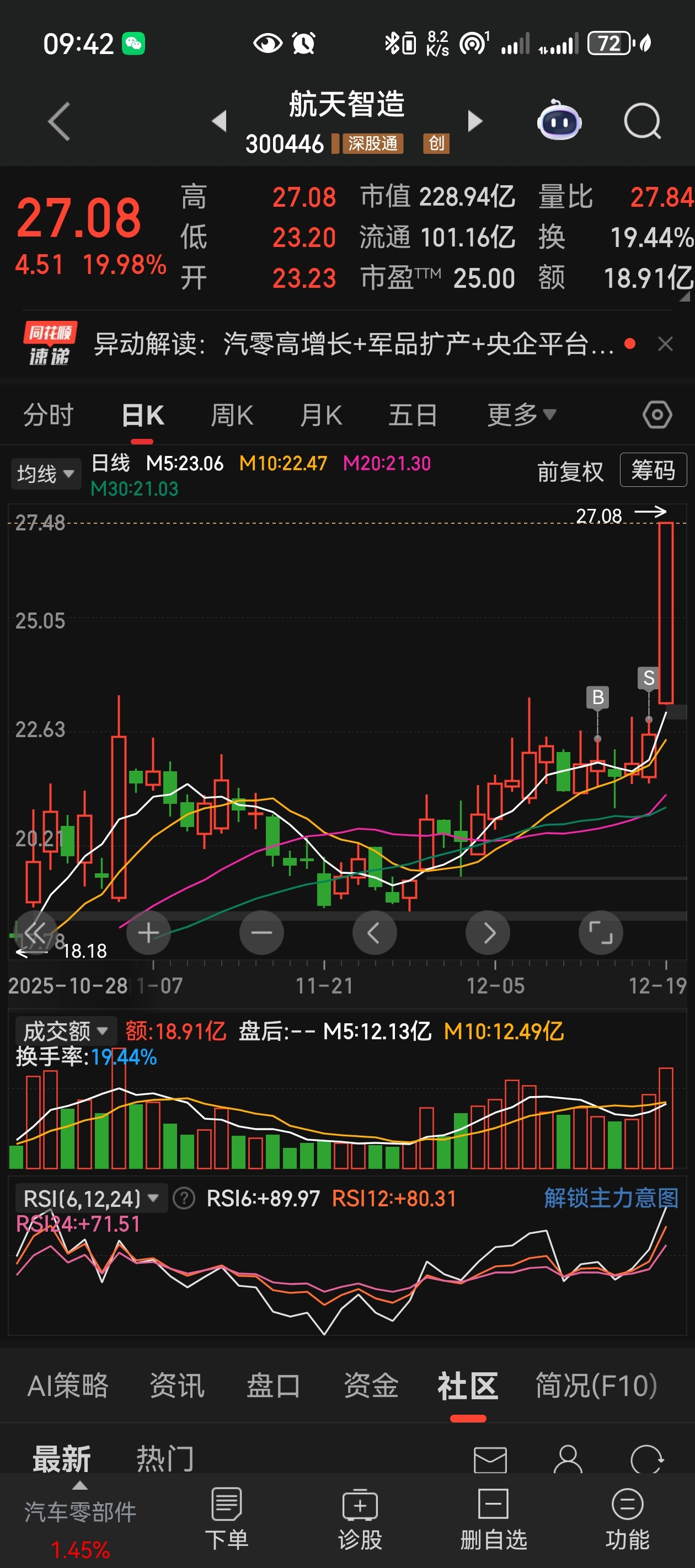The width and height of the screenshot is (695, 1568).
Task: Zoom out the K-line with minus
Action: (262, 932)
